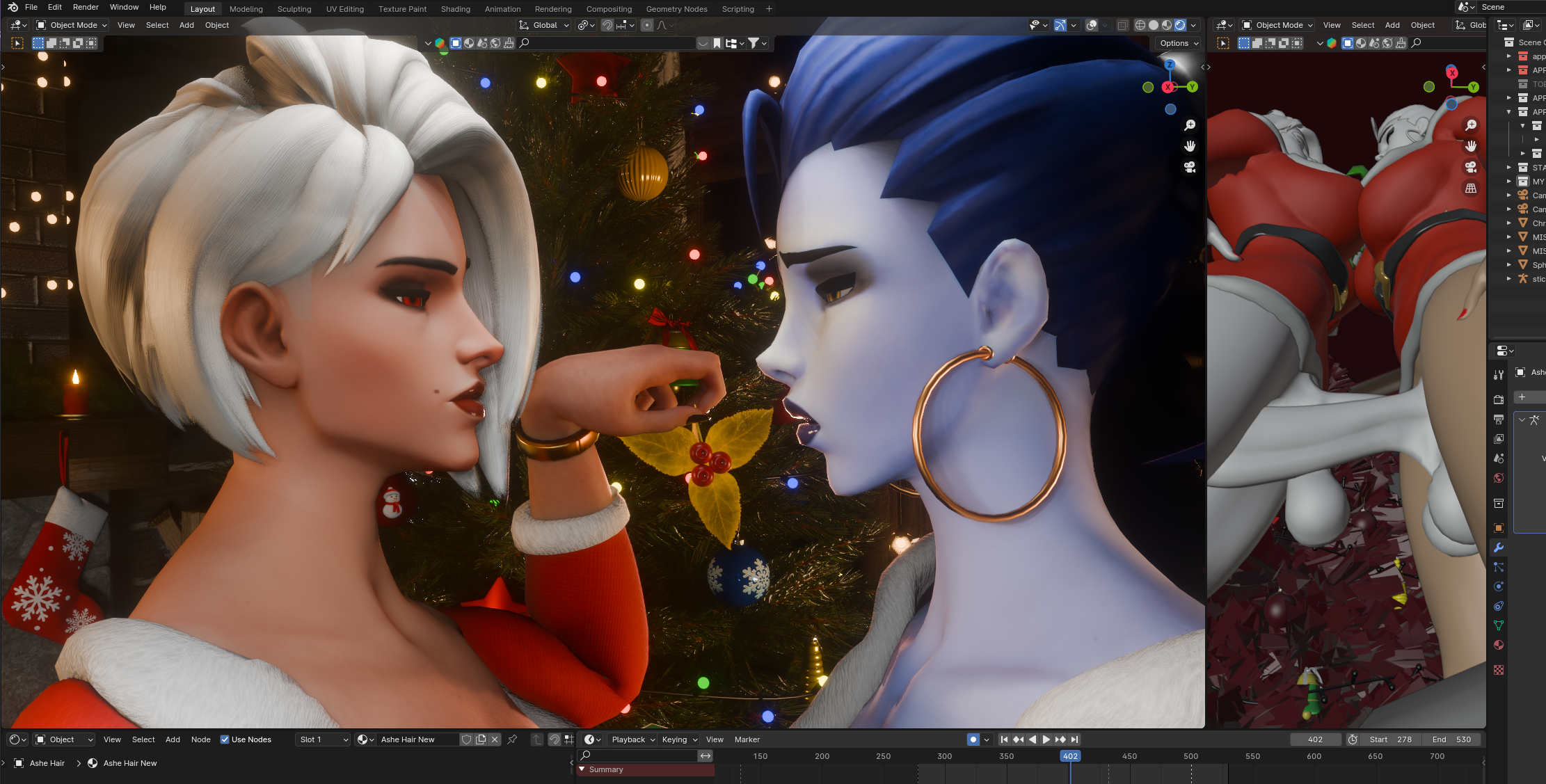This screenshot has height=784, width=1546.
Task: Enable the Use Nodes checkbox
Action: [225, 739]
